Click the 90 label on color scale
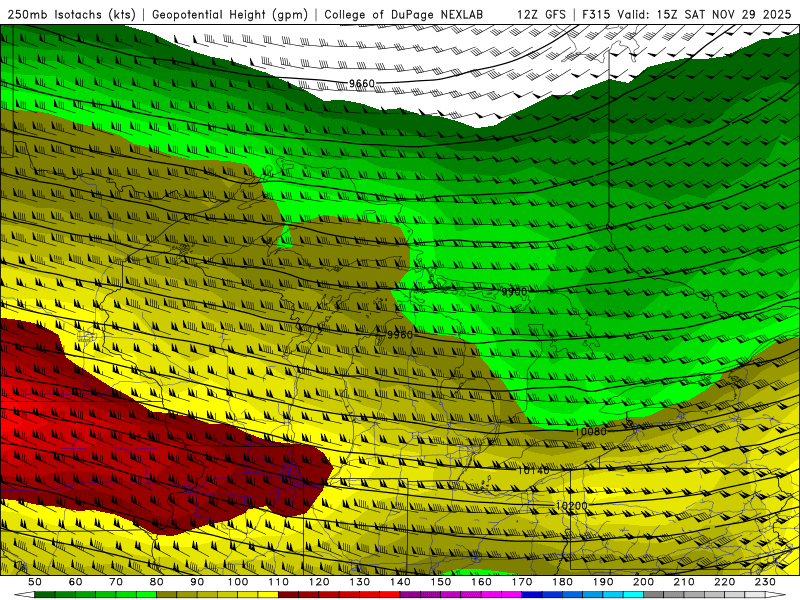 coord(197,582)
